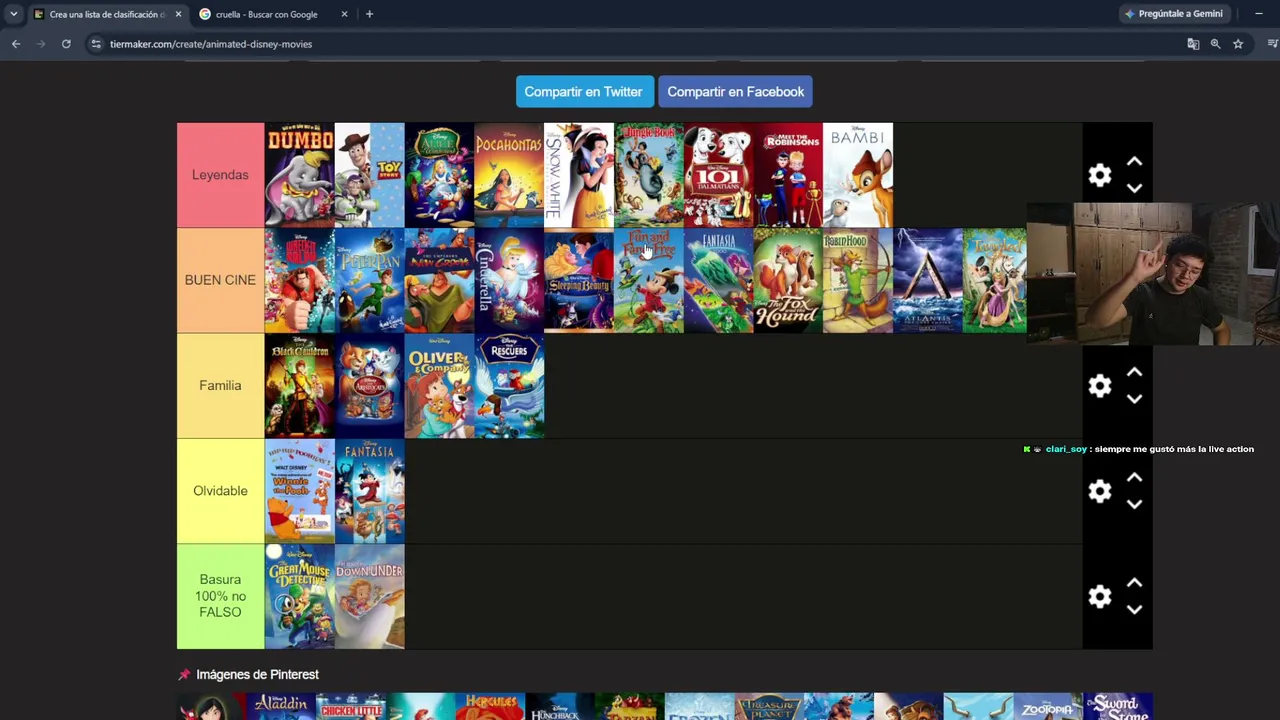Pick the Sleeping Beauty poster
The height and width of the screenshot is (720, 1280).
pyautogui.click(x=579, y=280)
